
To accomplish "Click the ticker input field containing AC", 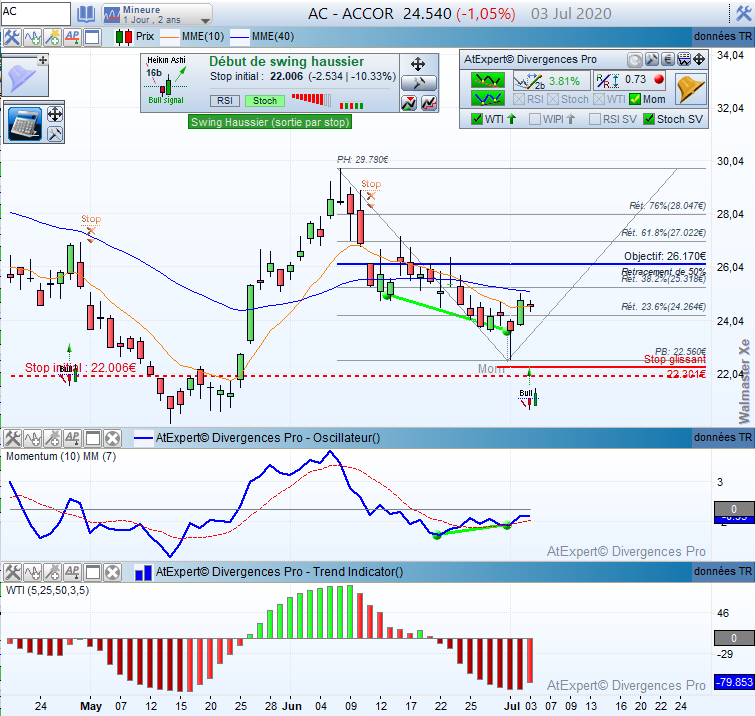I will tap(35, 13).
